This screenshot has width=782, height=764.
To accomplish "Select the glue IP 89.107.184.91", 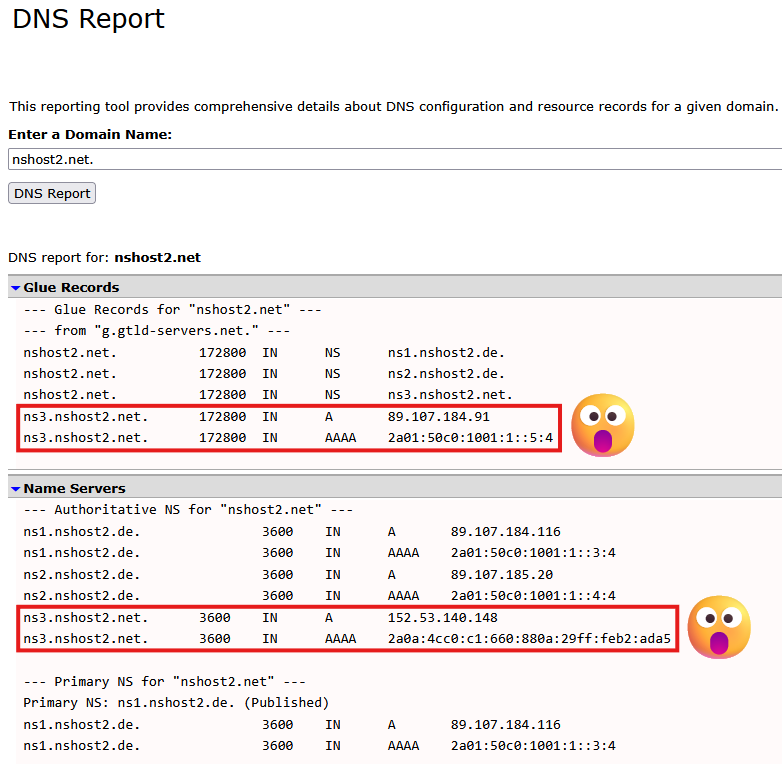I will click(438, 416).
